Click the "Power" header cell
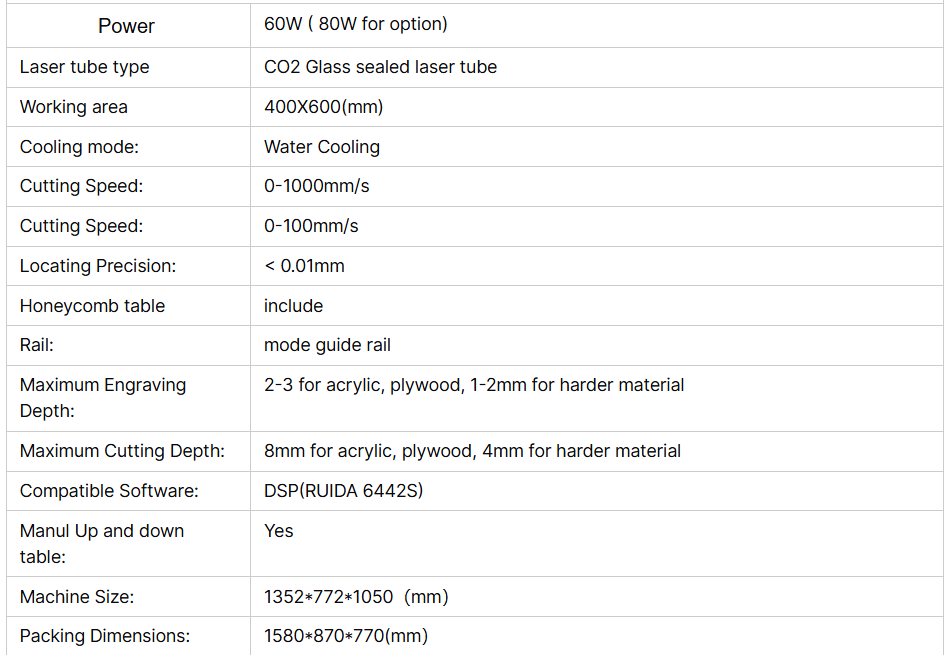 tap(127, 26)
